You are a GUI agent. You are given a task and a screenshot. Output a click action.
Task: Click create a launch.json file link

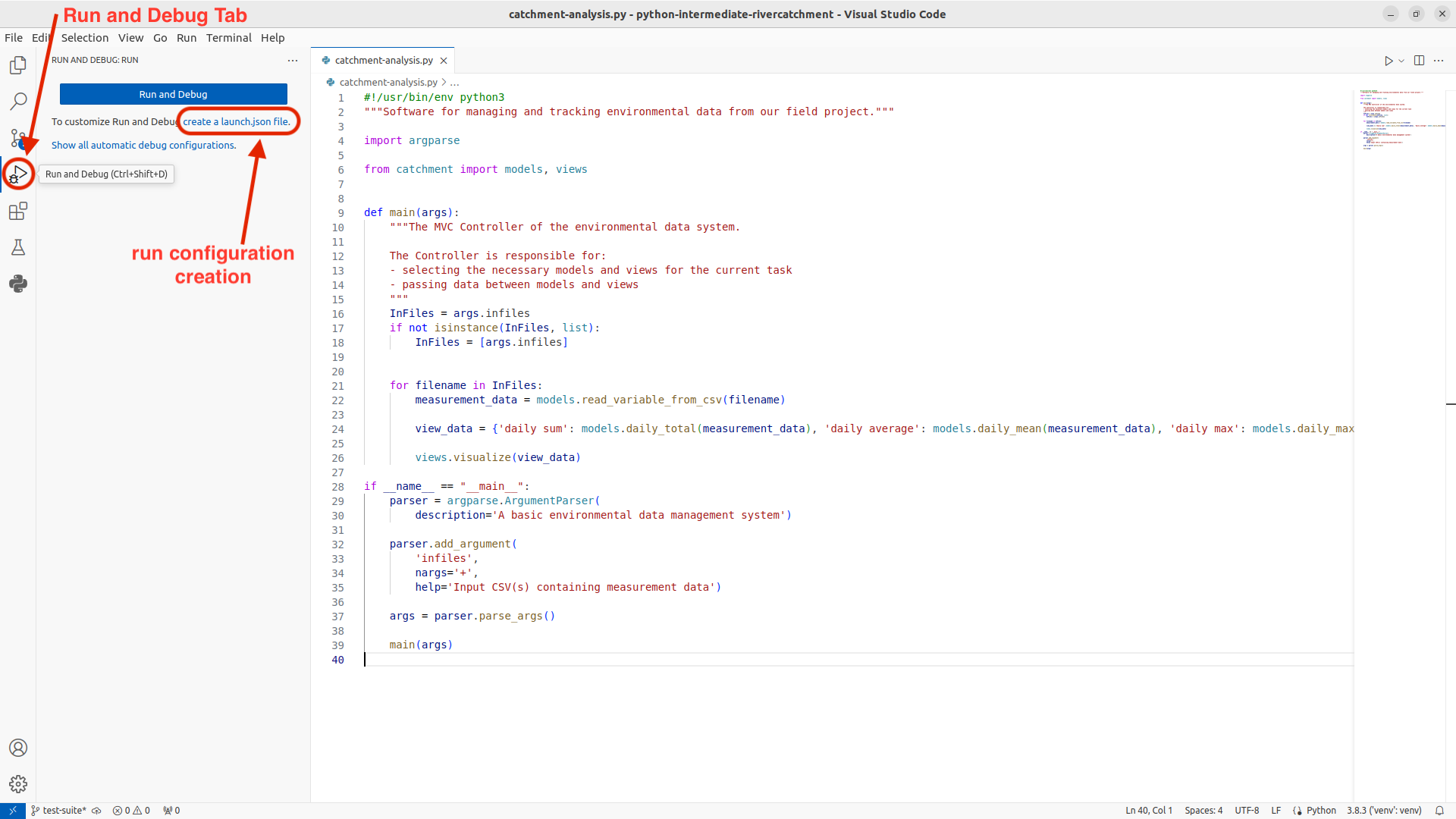(x=237, y=121)
